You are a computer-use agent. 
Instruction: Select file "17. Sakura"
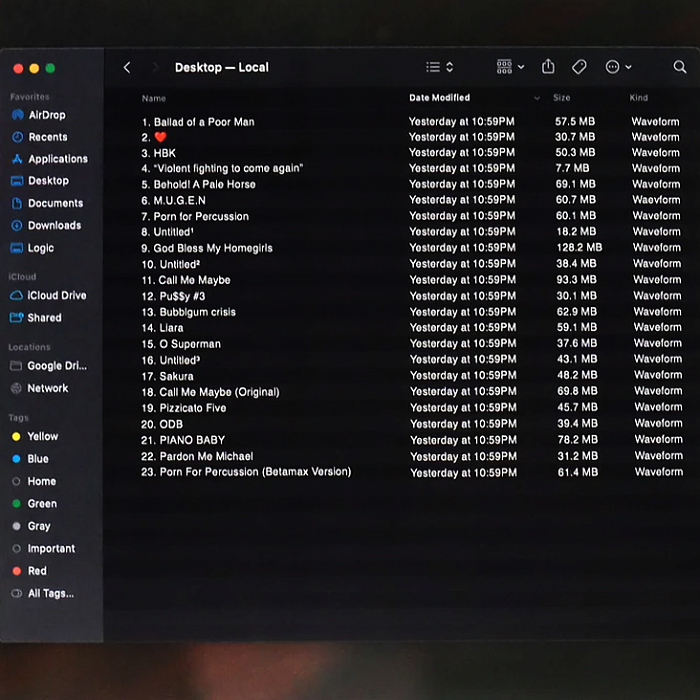click(x=167, y=376)
